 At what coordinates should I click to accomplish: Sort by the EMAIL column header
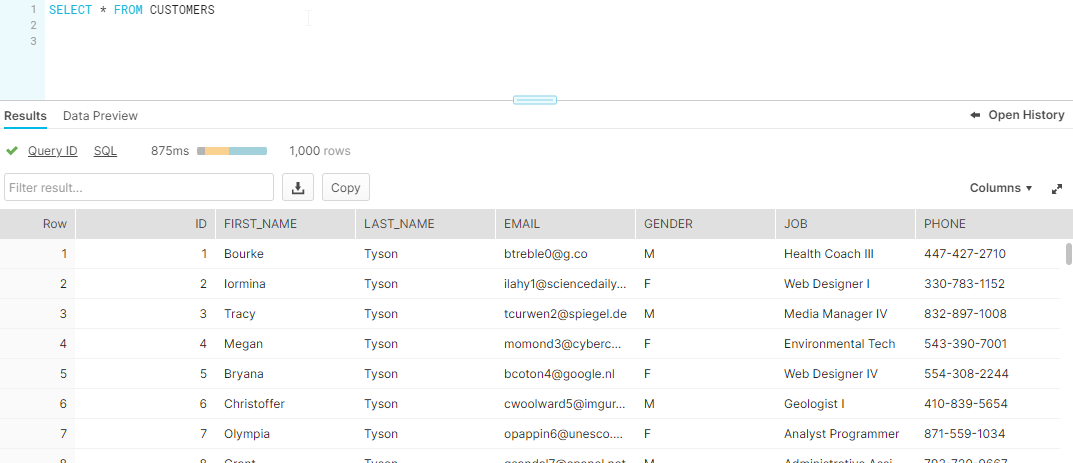(x=522, y=224)
